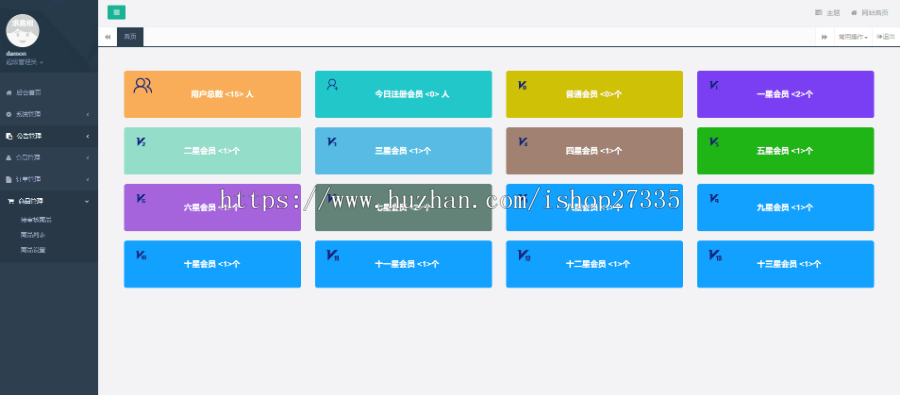Click the V13 icon on 十三星会员 card
This screenshot has height=395, width=900.
715,255
